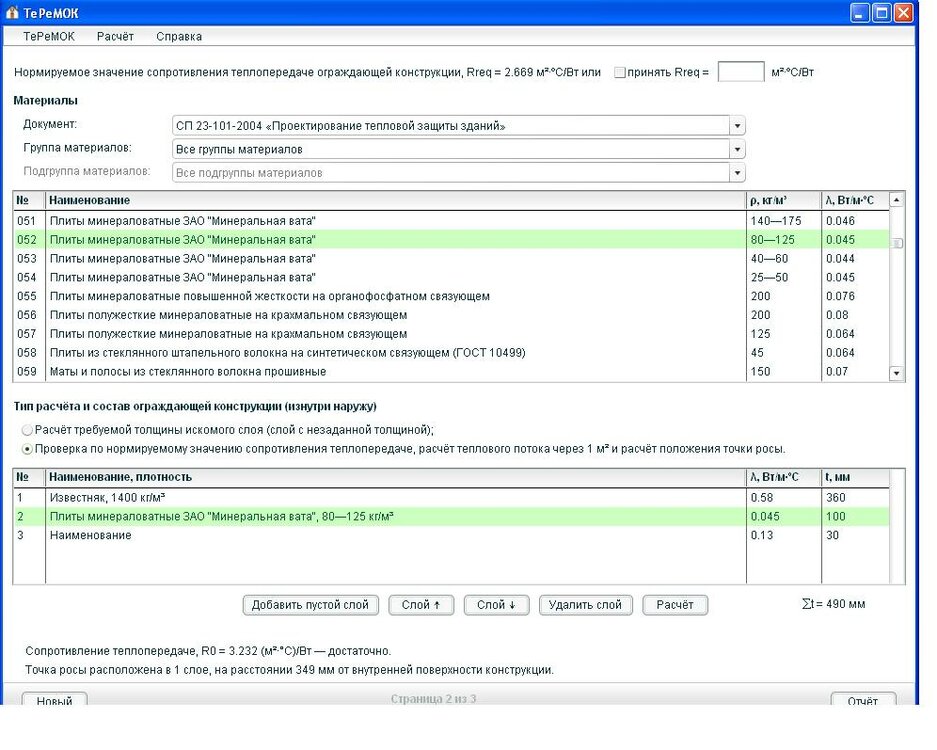Open the Справка menu
This screenshot has width=937, height=750.
179,37
